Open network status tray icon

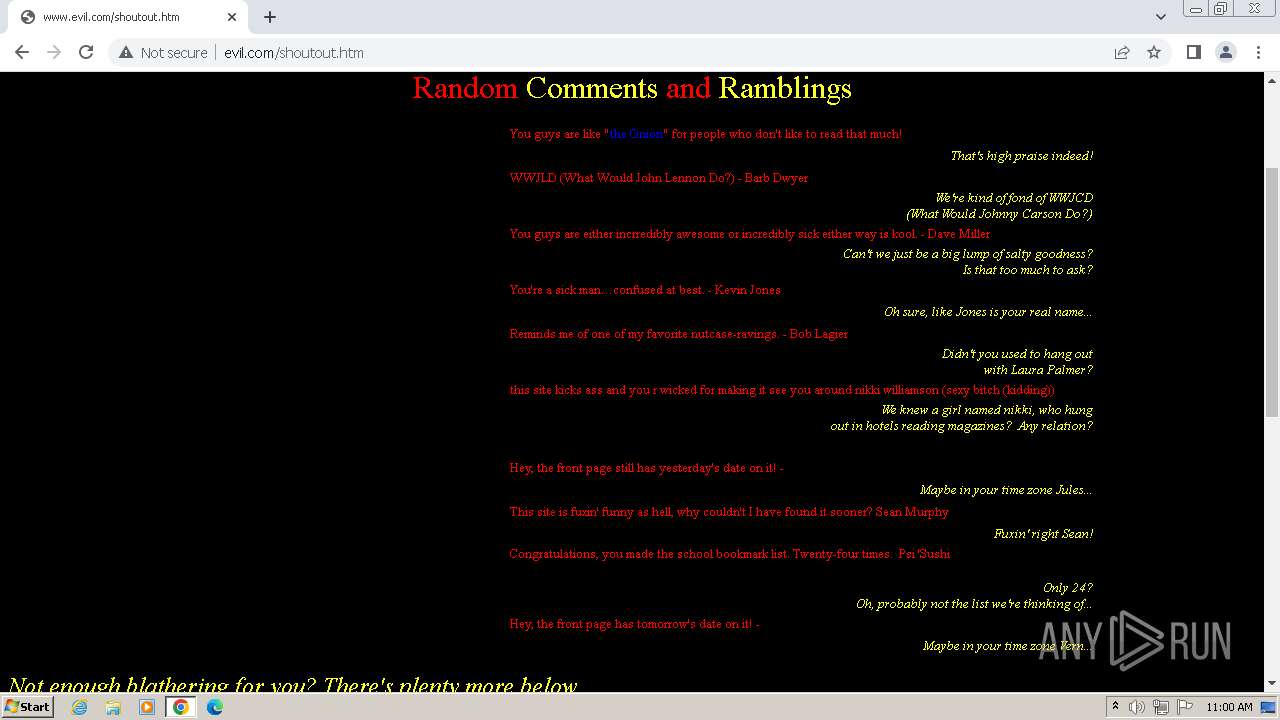1161,707
